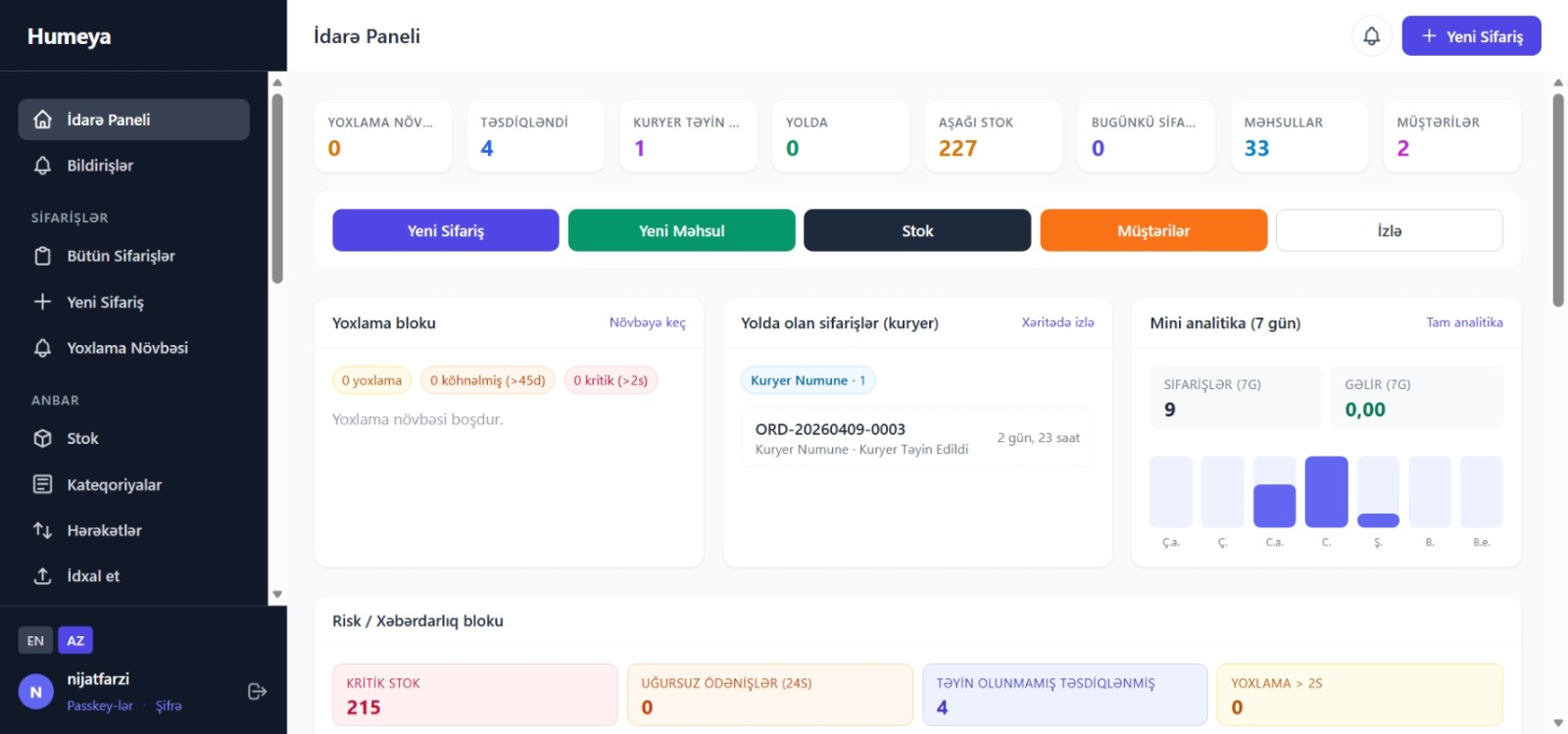Open the Məhsullar stat card
This screenshot has height=734, width=1568.
tap(1299, 136)
